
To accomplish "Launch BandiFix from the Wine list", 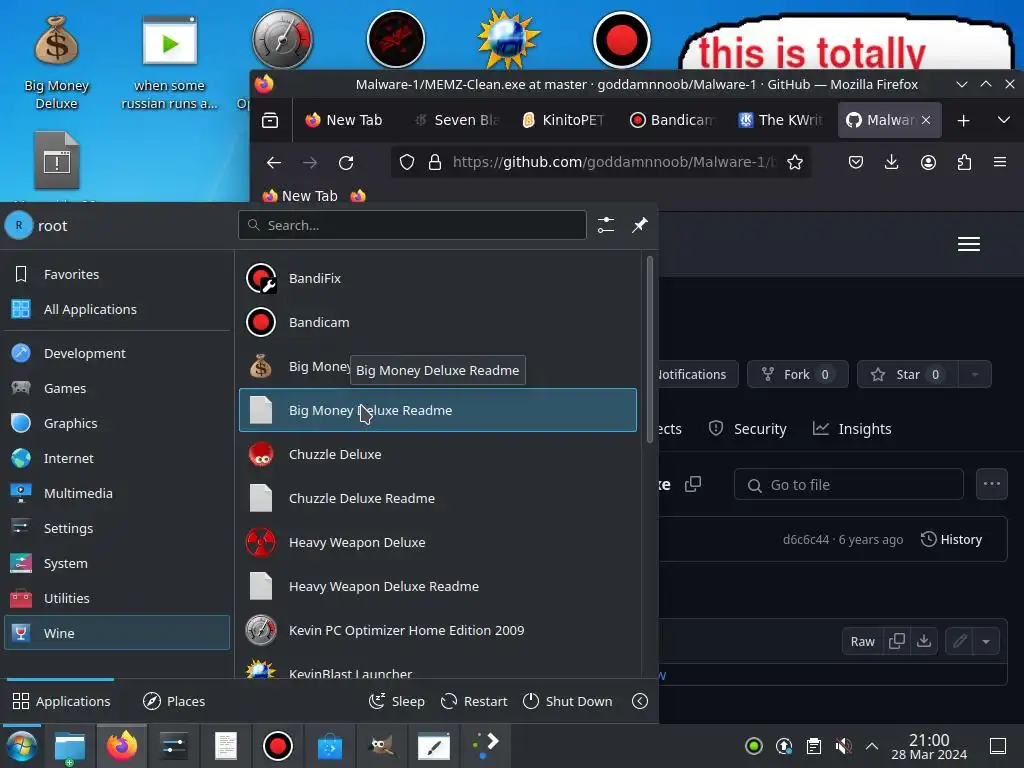I will pos(438,278).
